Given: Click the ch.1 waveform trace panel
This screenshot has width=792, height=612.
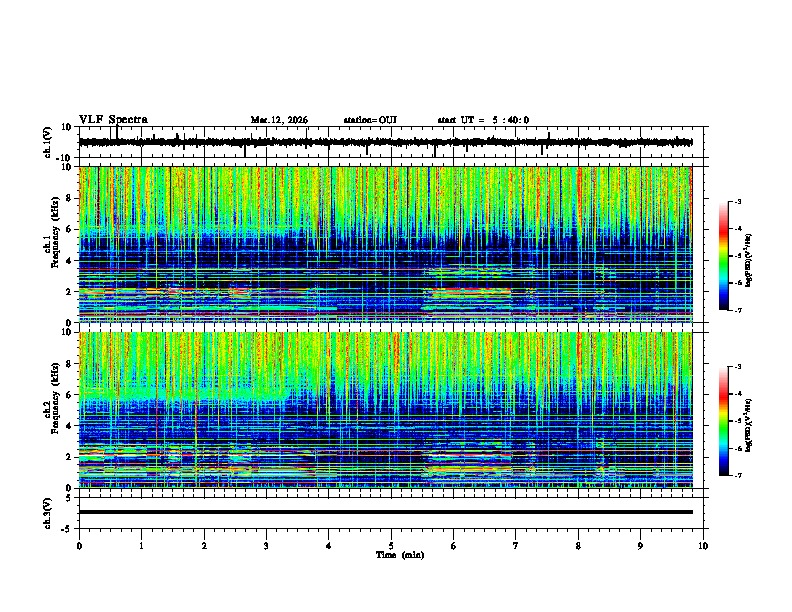Looking at the screenshot, I should [x=393, y=142].
